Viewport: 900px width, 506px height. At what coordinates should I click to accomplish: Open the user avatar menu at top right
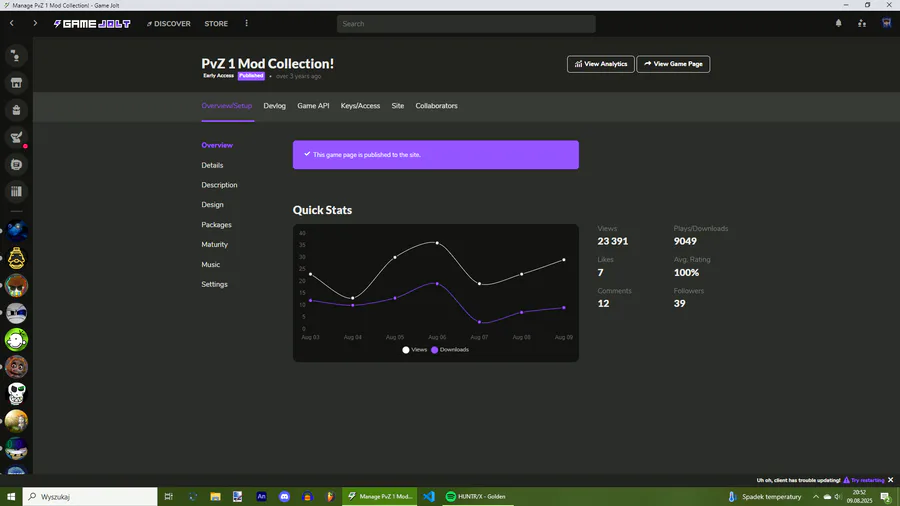point(887,23)
